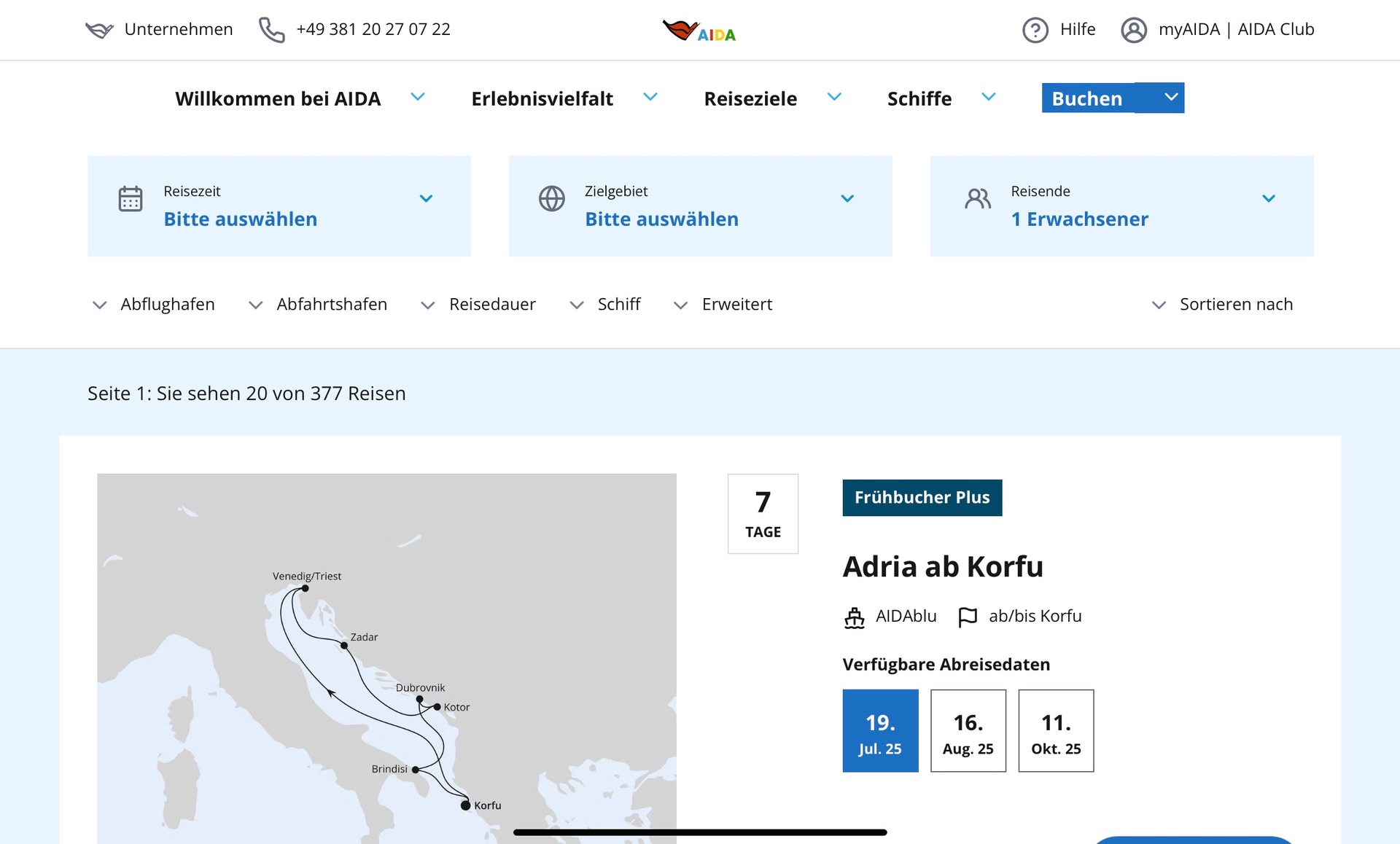Expand the Erweitert filter
Viewport: 1400px width, 844px height.
coord(723,305)
